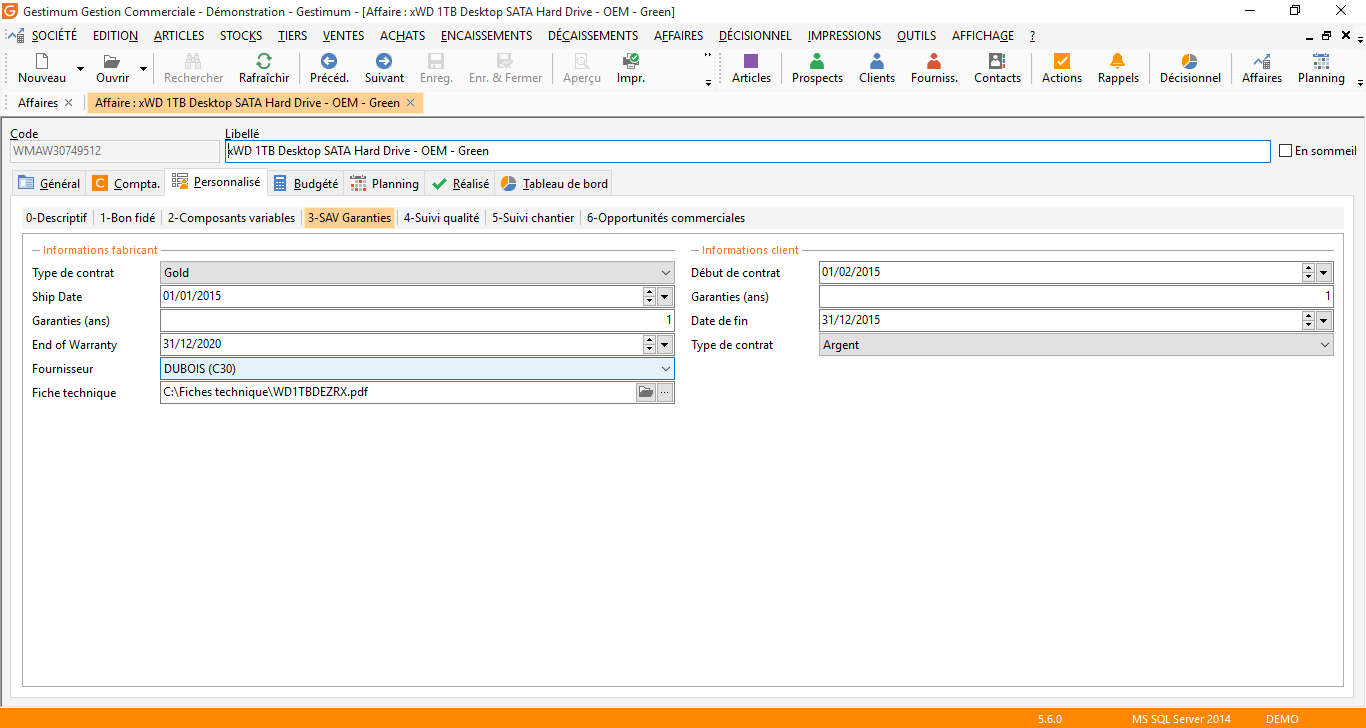Switch to the Compta. tab
1366x728 pixels.
126,183
